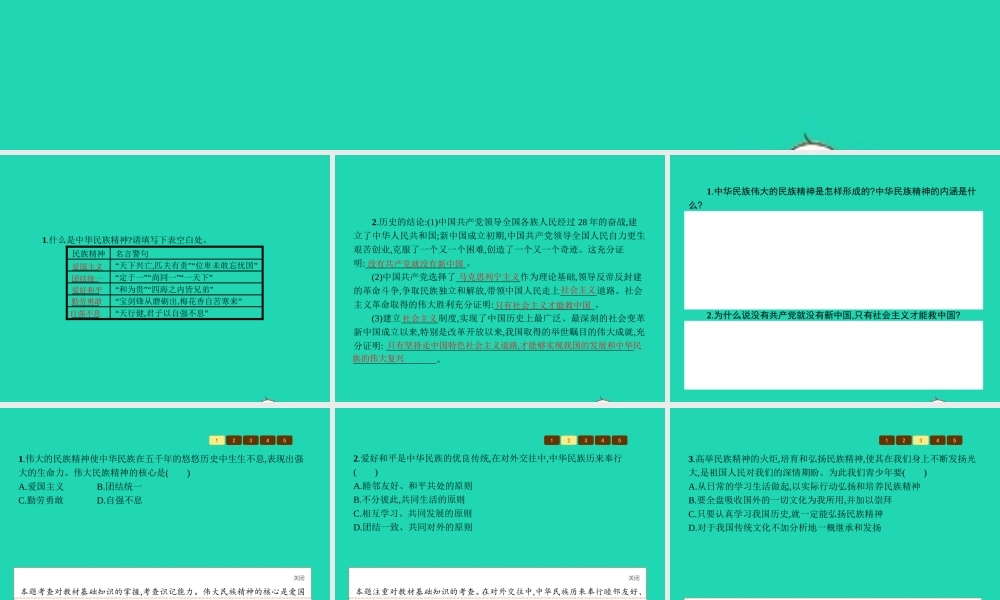Click the underlined 社会主义 before 制度
The height and width of the screenshot is (600, 1000).
pyautogui.click(x=420, y=318)
